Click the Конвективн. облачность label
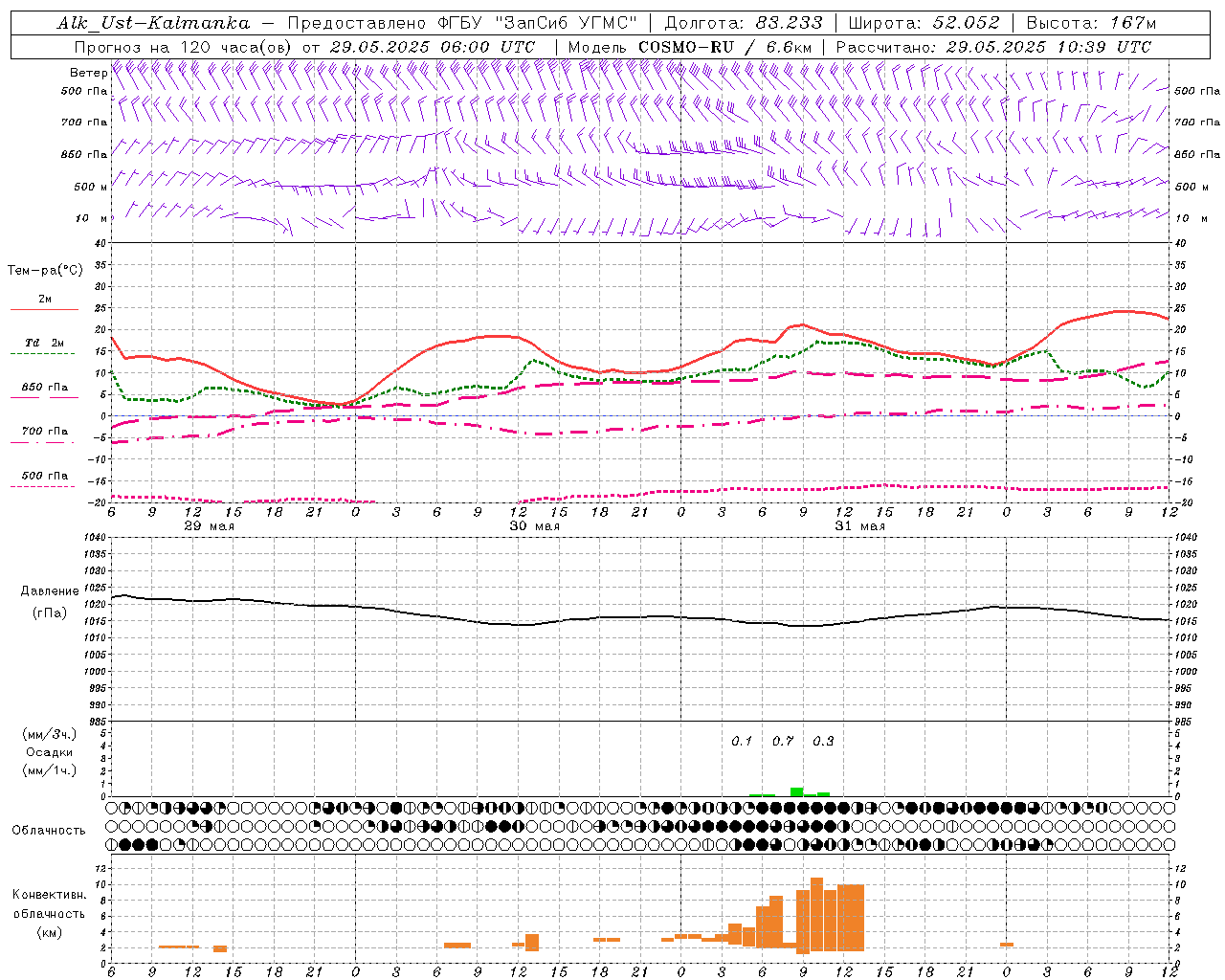The width and height of the screenshot is (1225, 980). [49, 904]
